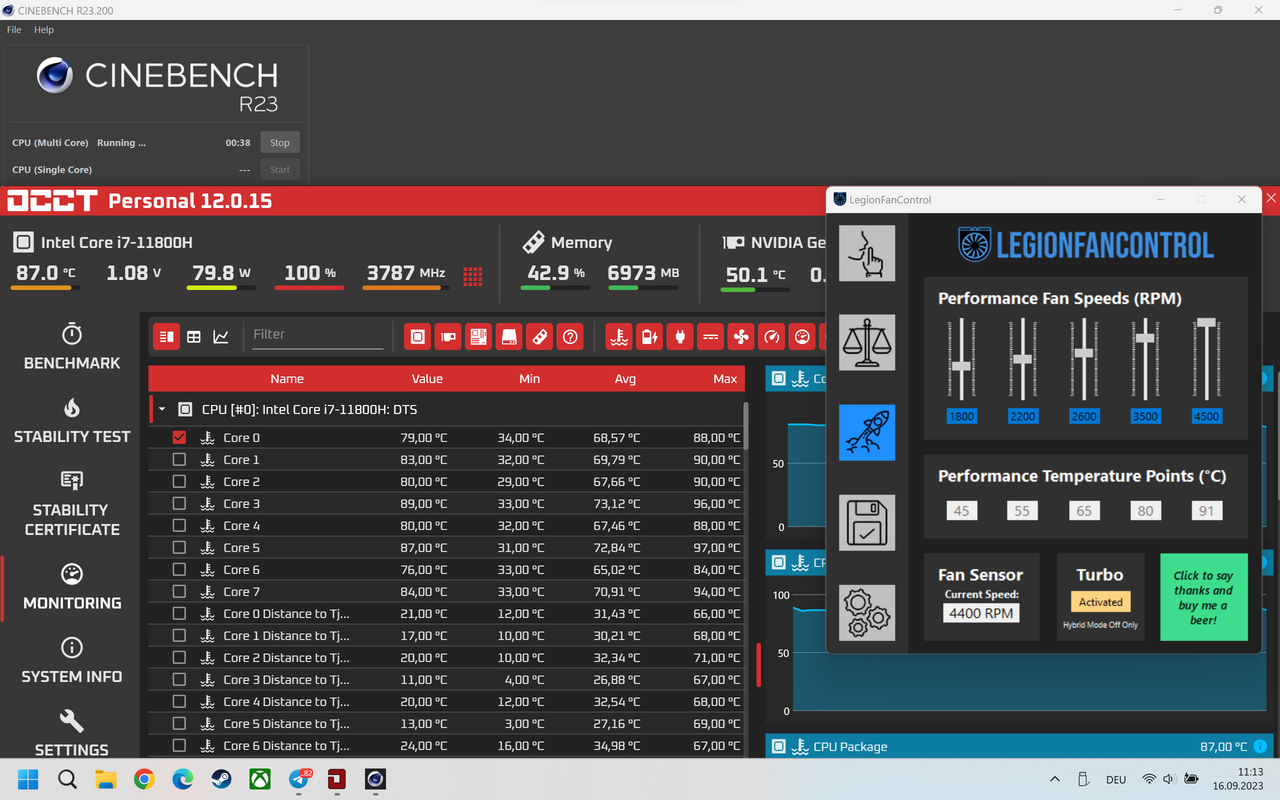
Task: Expand the system tray hidden icons chevron
Action: coord(1055,779)
